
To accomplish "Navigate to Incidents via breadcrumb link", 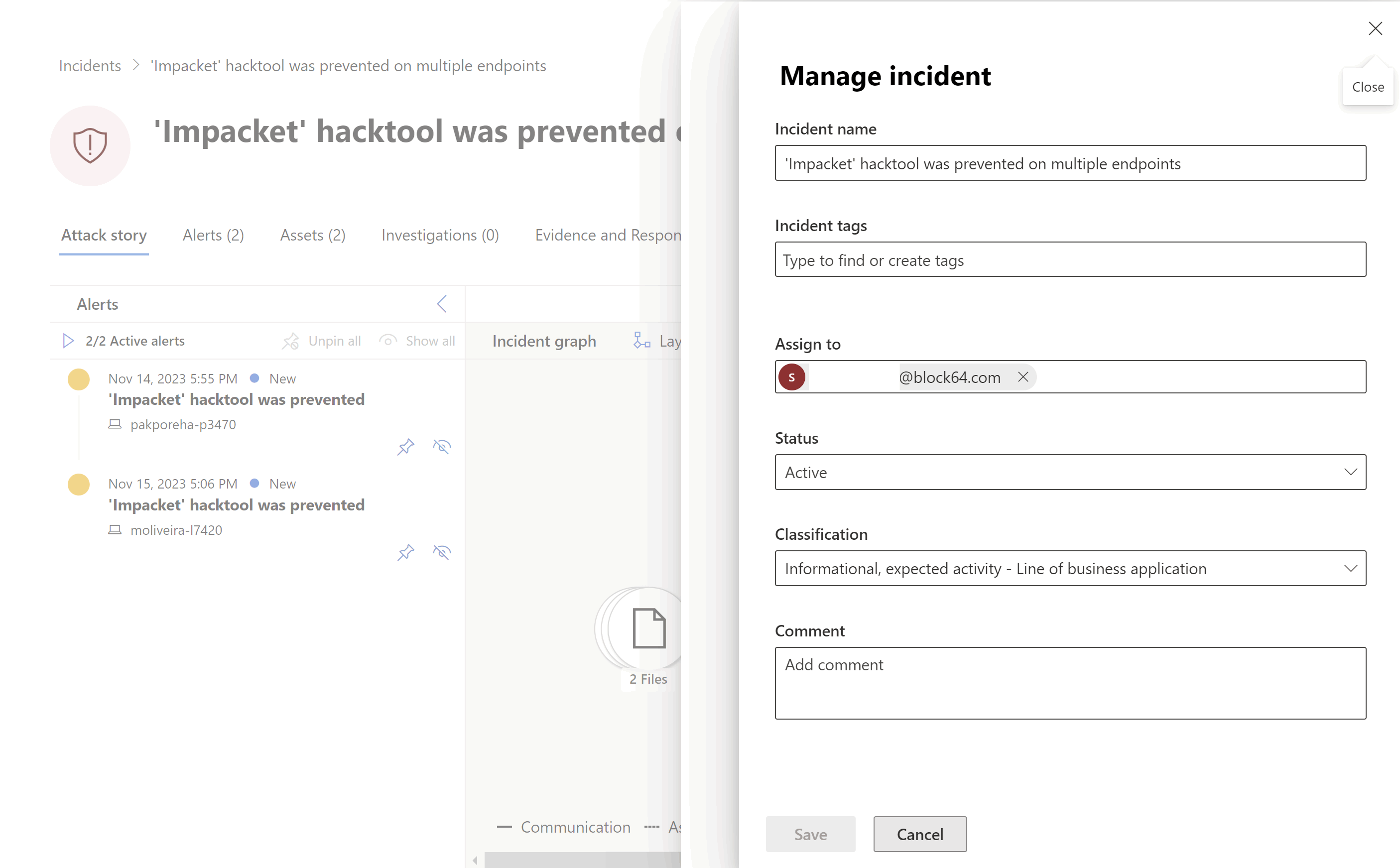I will pyautogui.click(x=90, y=65).
